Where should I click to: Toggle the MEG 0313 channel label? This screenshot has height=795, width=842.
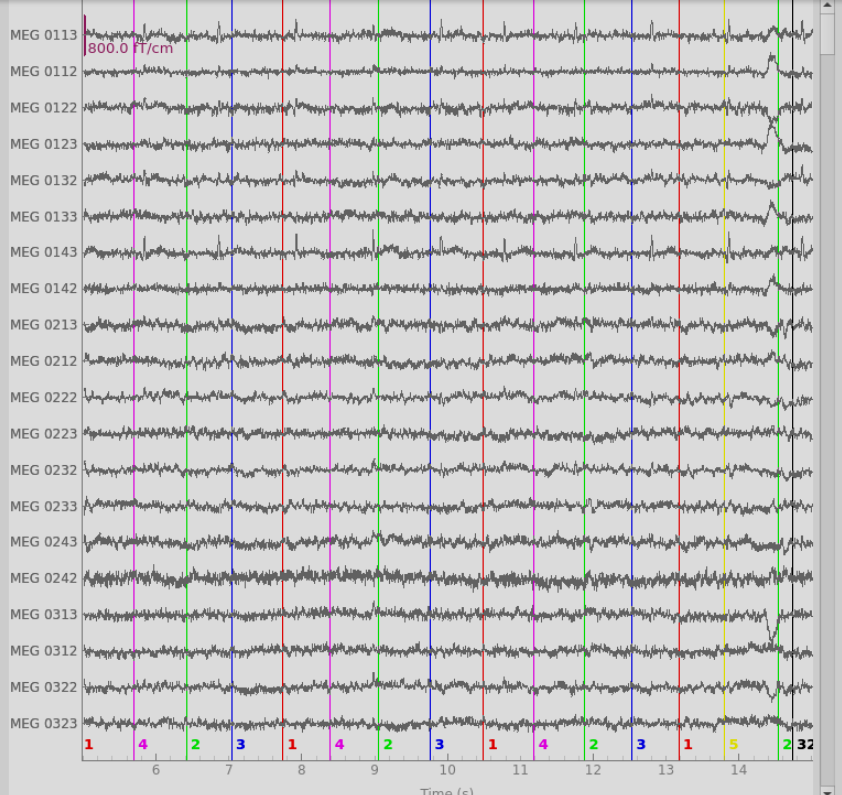coord(43,615)
